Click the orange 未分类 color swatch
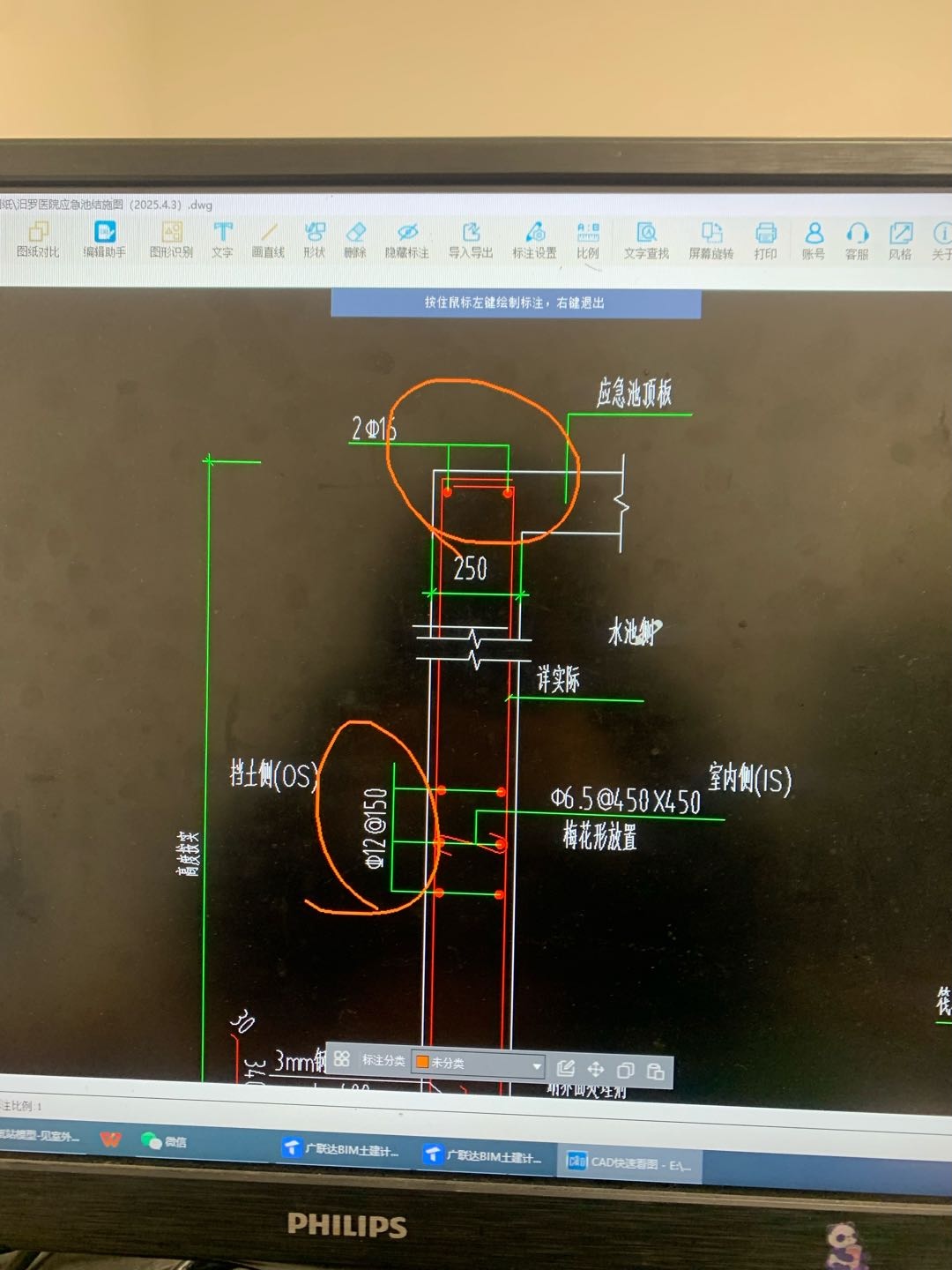Image resolution: width=952 pixels, height=1270 pixels. [422, 1062]
